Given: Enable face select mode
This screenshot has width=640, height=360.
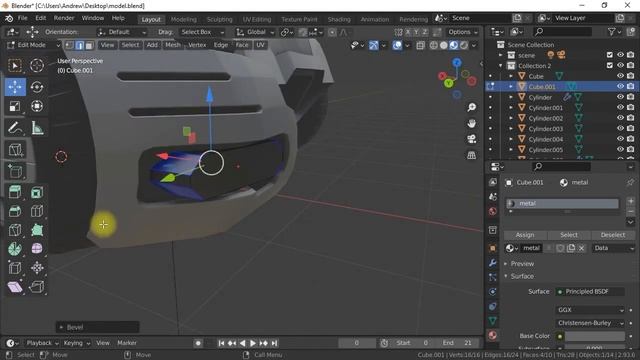Looking at the screenshot, I should pos(89,45).
